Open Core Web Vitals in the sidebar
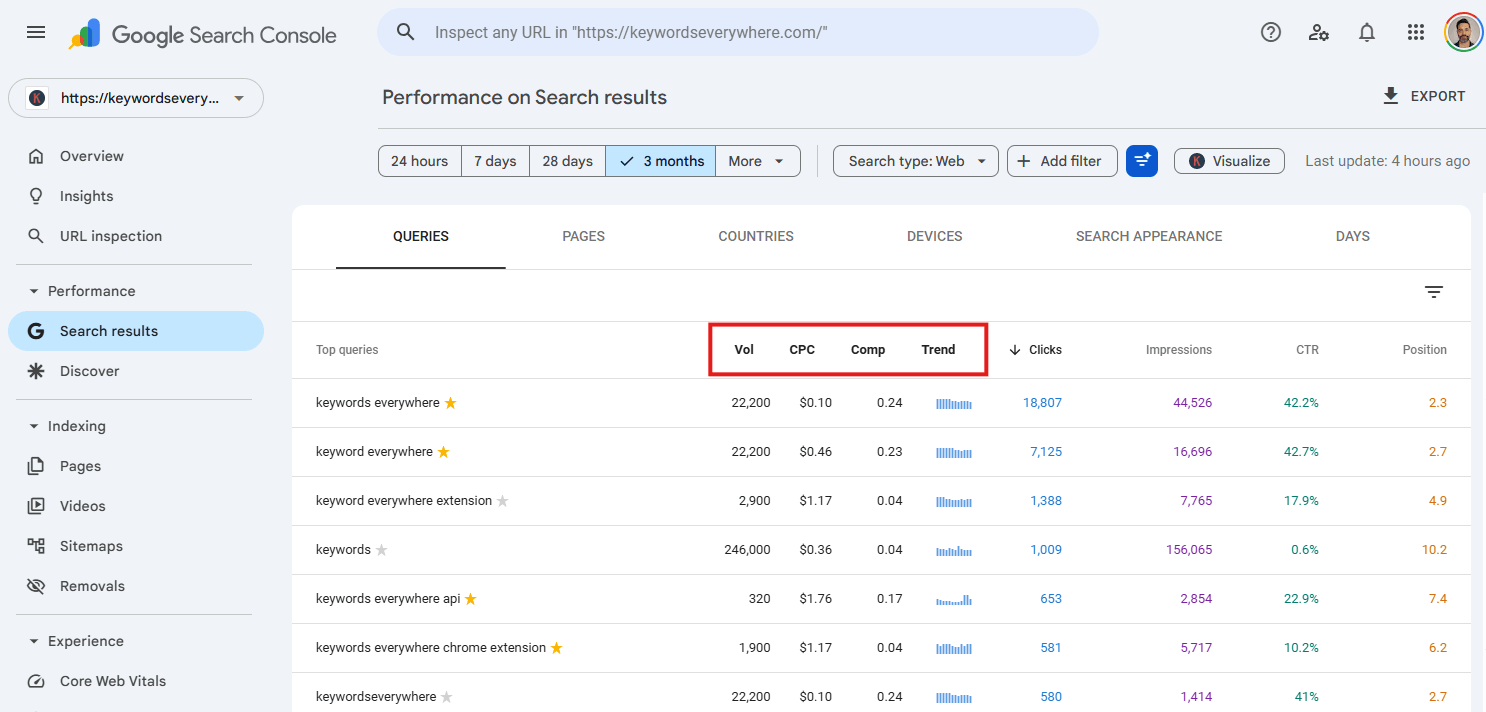The width and height of the screenshot is (1486, 712). coord(136,681)
